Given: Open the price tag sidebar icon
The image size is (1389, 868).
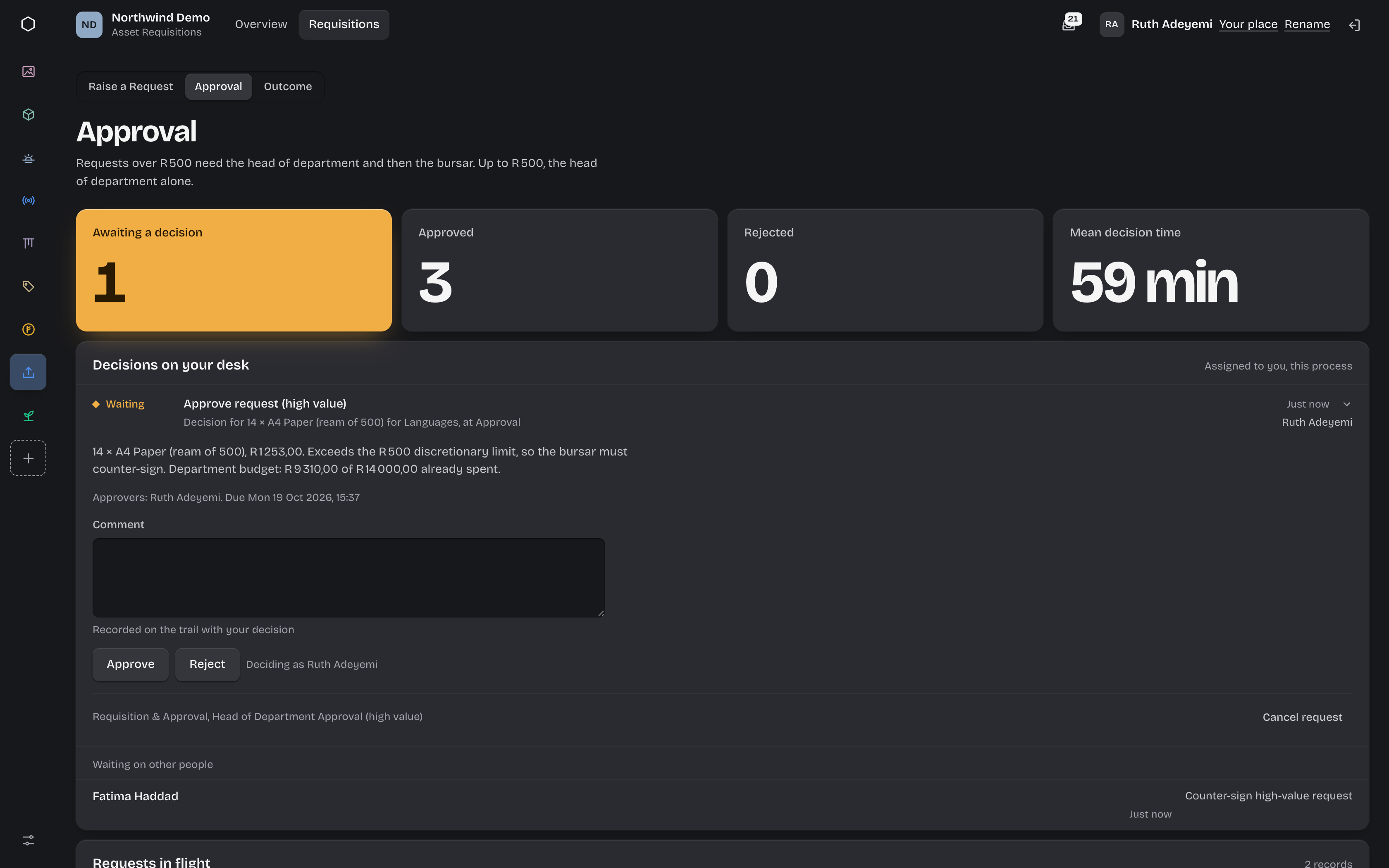Looking at the screenshot, I should click(x=28, y=286).
